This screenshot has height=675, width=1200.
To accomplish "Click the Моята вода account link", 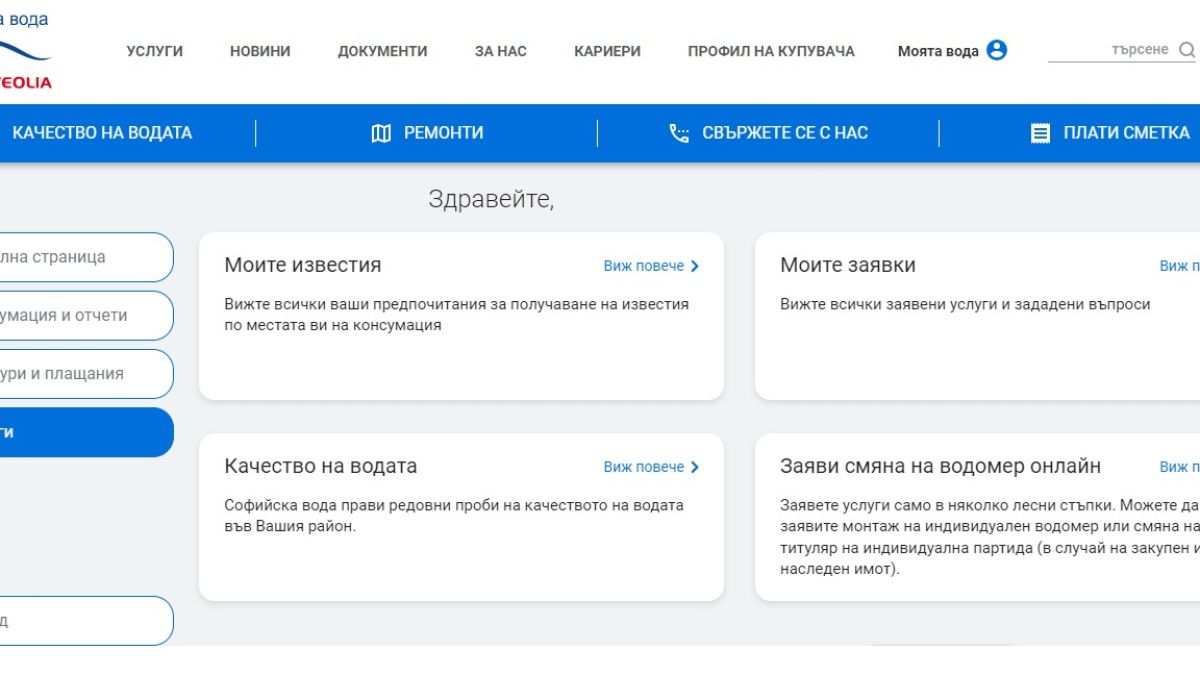I will point(938,51).
